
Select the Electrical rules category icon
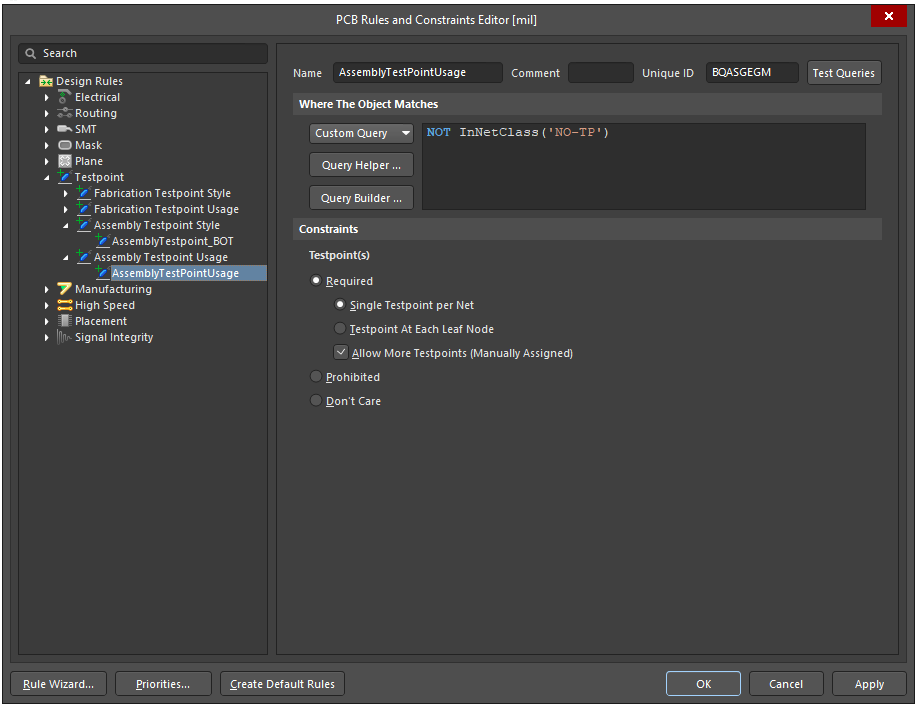[64, 97]
